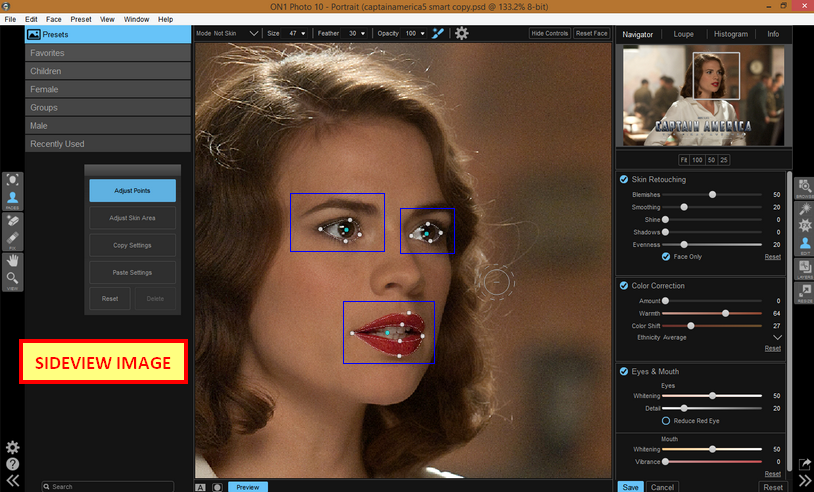Select the Hand pan tool
814x492 pixels.
point(12,261)
